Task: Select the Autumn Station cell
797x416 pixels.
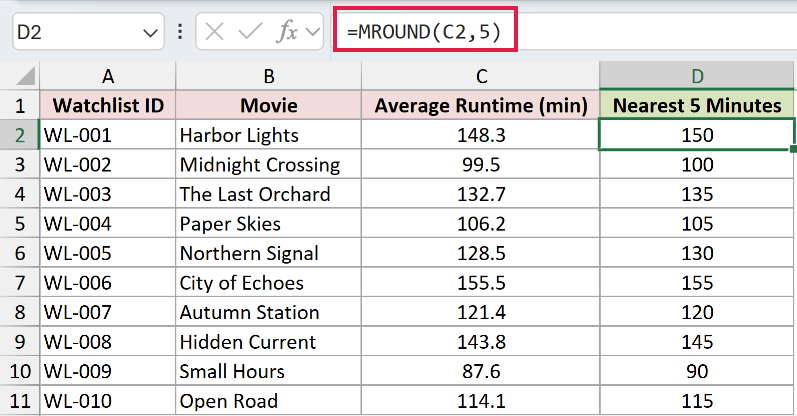Action: coord(268,312)
